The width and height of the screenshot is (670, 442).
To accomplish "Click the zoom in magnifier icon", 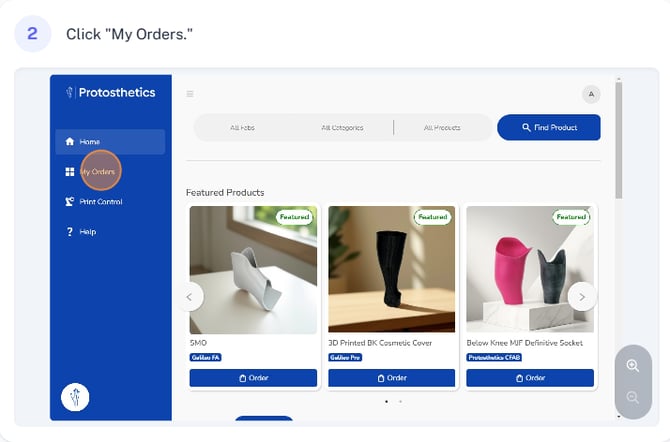I will click(633, 366).
